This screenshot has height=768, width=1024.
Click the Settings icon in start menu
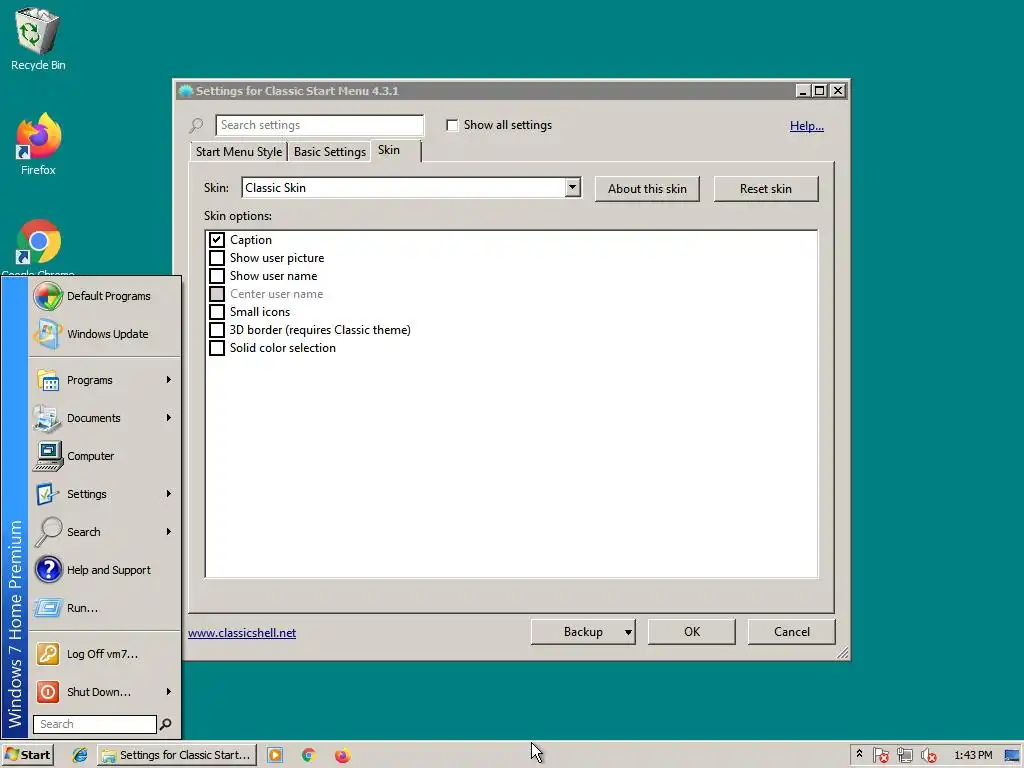[48, 494]
